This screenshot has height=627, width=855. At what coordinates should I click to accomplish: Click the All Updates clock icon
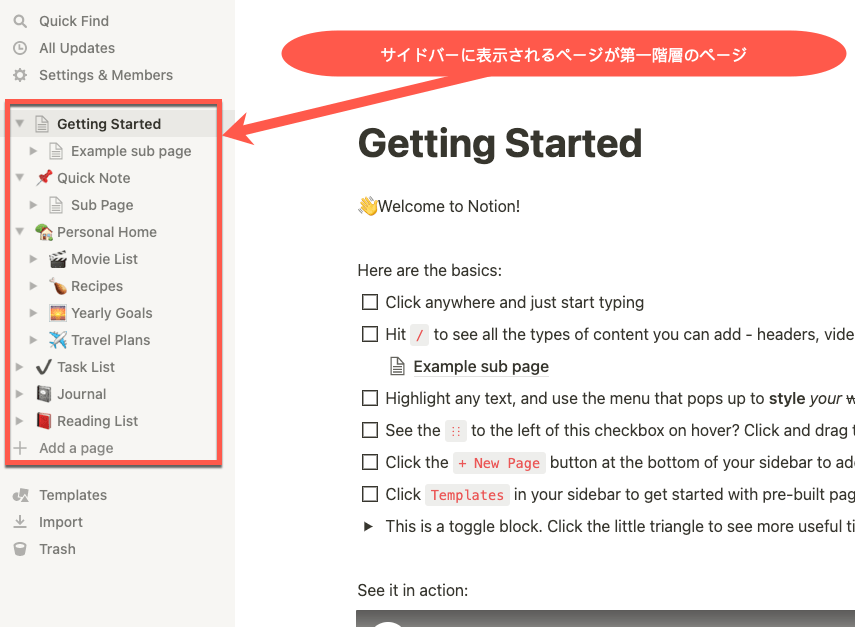(x=20, y=48)
